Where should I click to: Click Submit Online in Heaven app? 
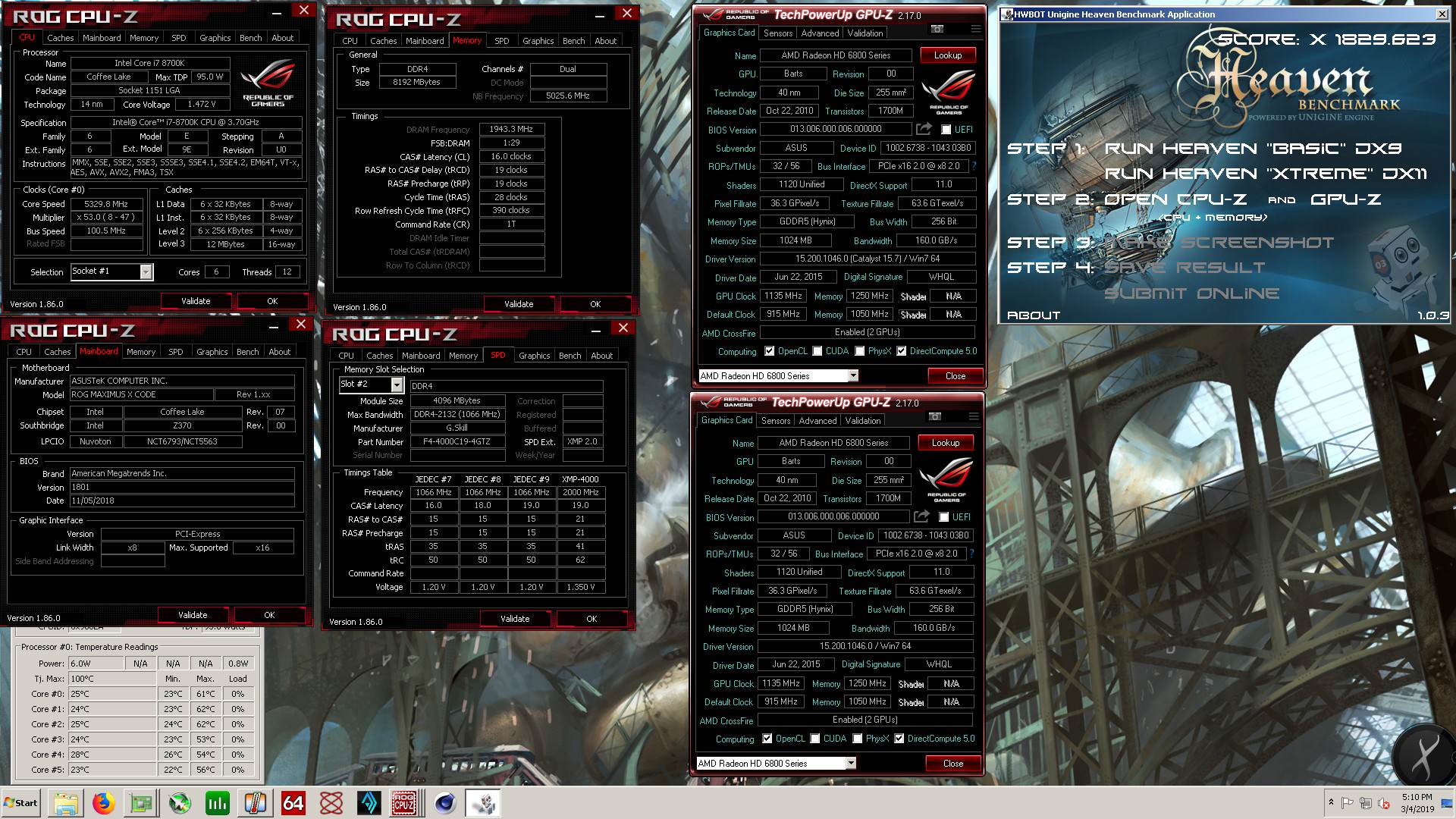pyautogui.click(x=1191, y=293)
